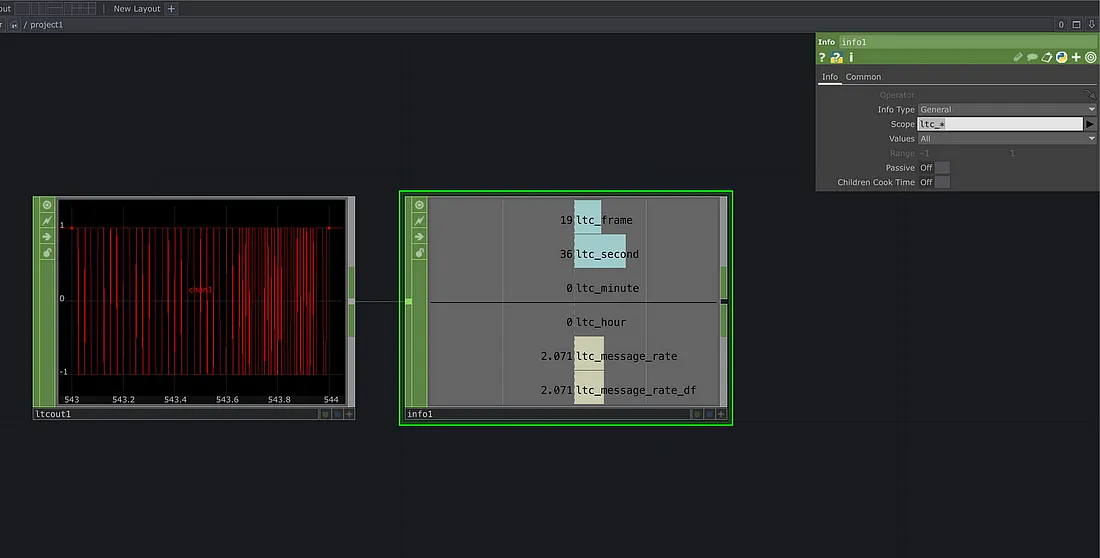The height and width of the screenshot is (558, 1100).
Task: Open the Info Type General dropdown
Action: (x=1007, y=109)
